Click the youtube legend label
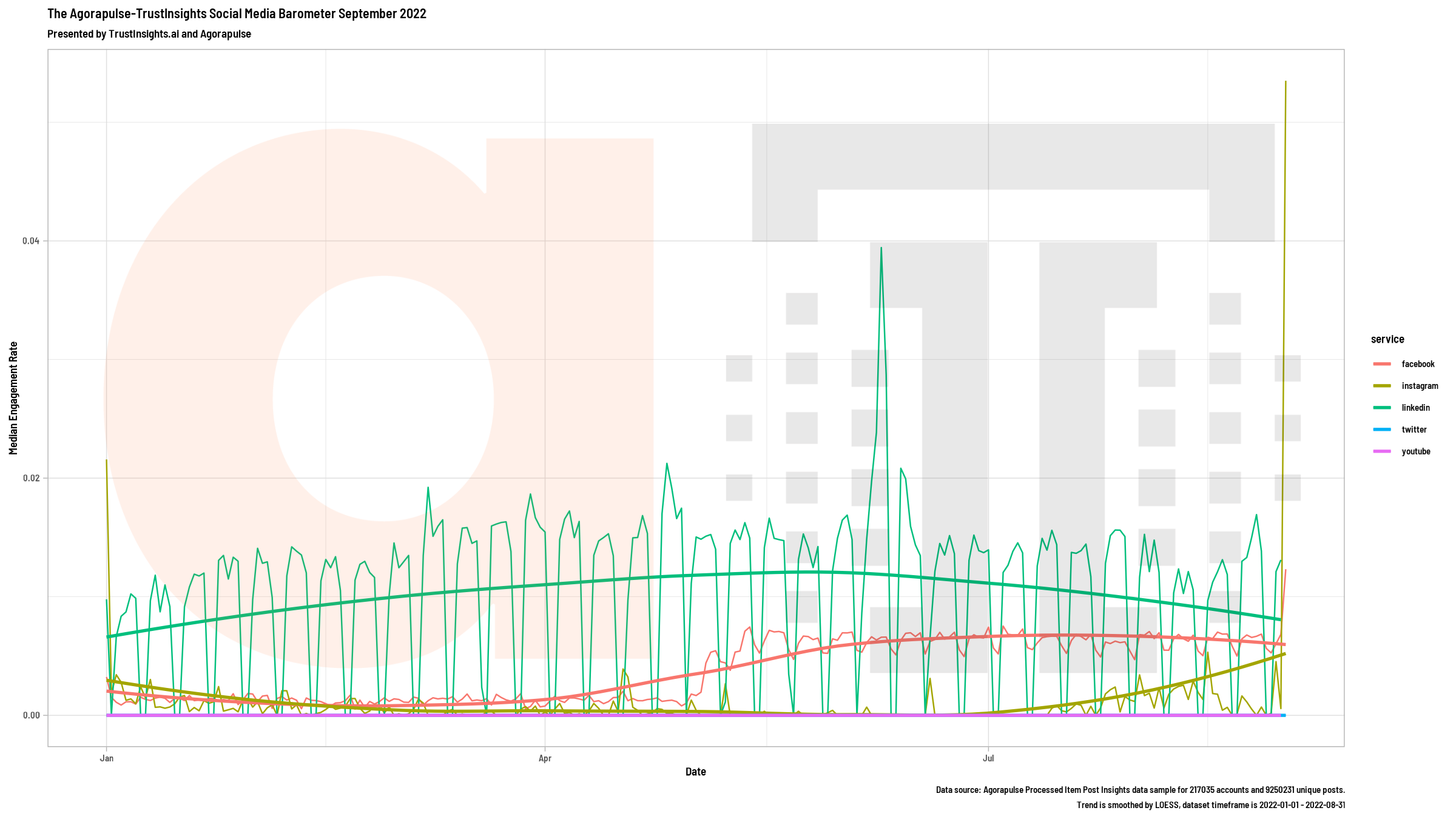This screenshot has width=1456, height=819. click(x=1416, y=451)
